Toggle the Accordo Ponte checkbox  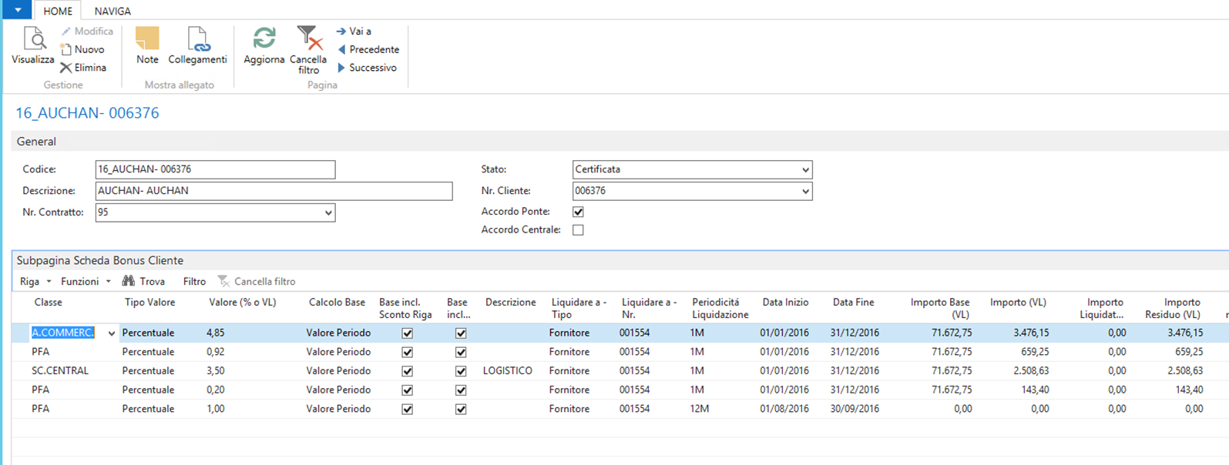[x=578, y=211]
